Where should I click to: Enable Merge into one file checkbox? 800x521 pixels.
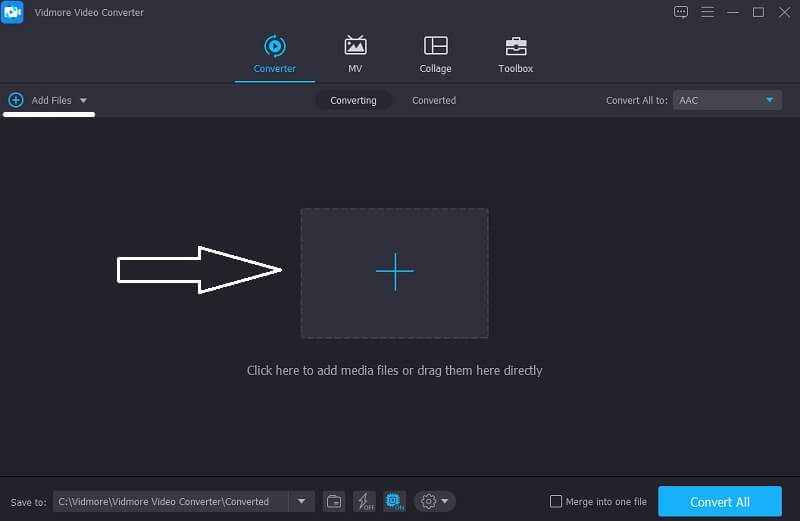[556, 502]
